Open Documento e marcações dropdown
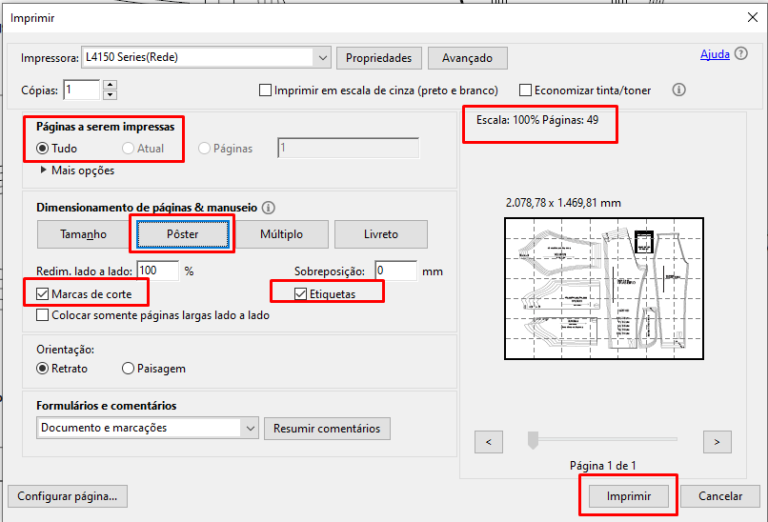768x522 pixels. (x=147, y=428)
